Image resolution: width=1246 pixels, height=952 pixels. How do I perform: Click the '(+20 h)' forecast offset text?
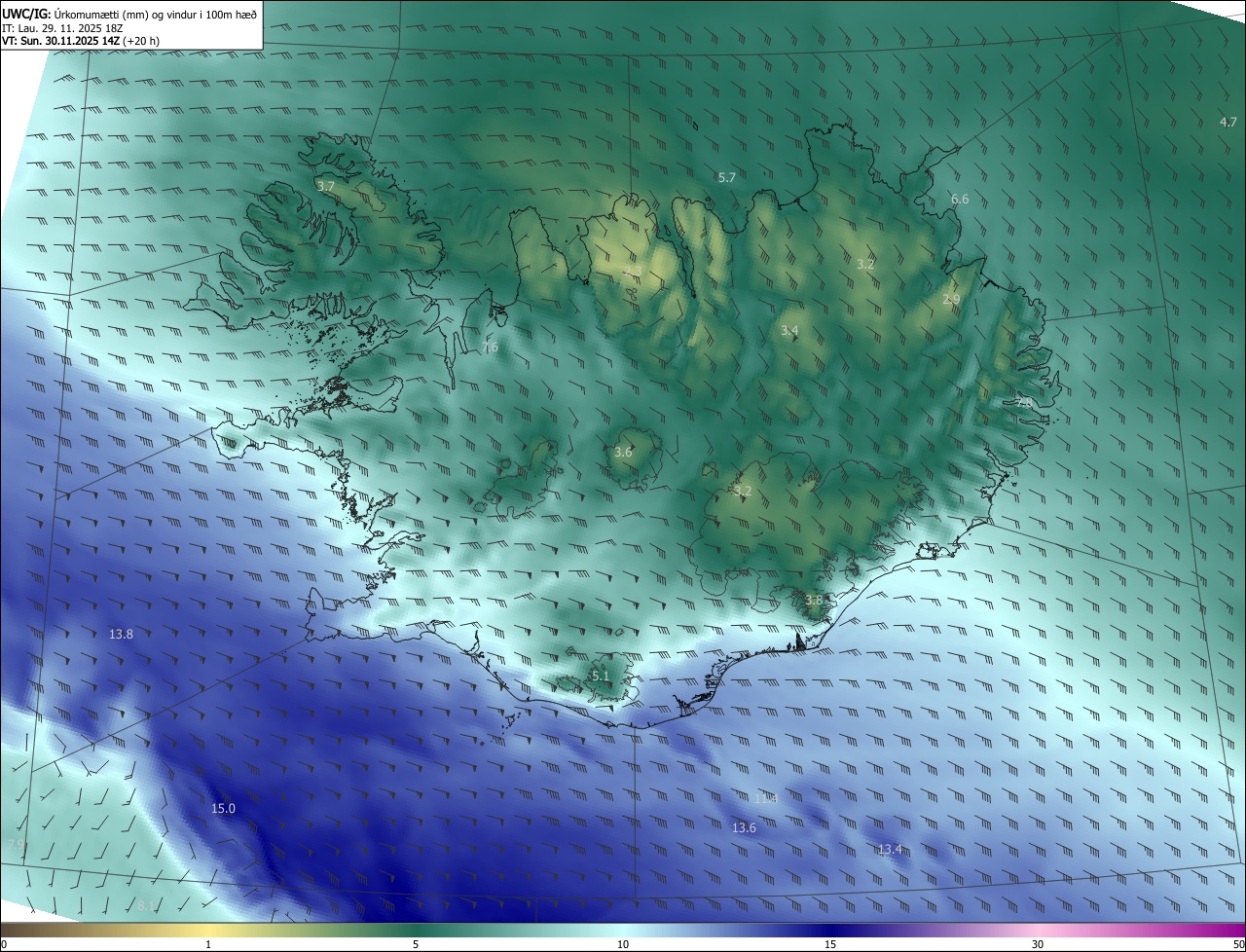[x=141, y=41]
